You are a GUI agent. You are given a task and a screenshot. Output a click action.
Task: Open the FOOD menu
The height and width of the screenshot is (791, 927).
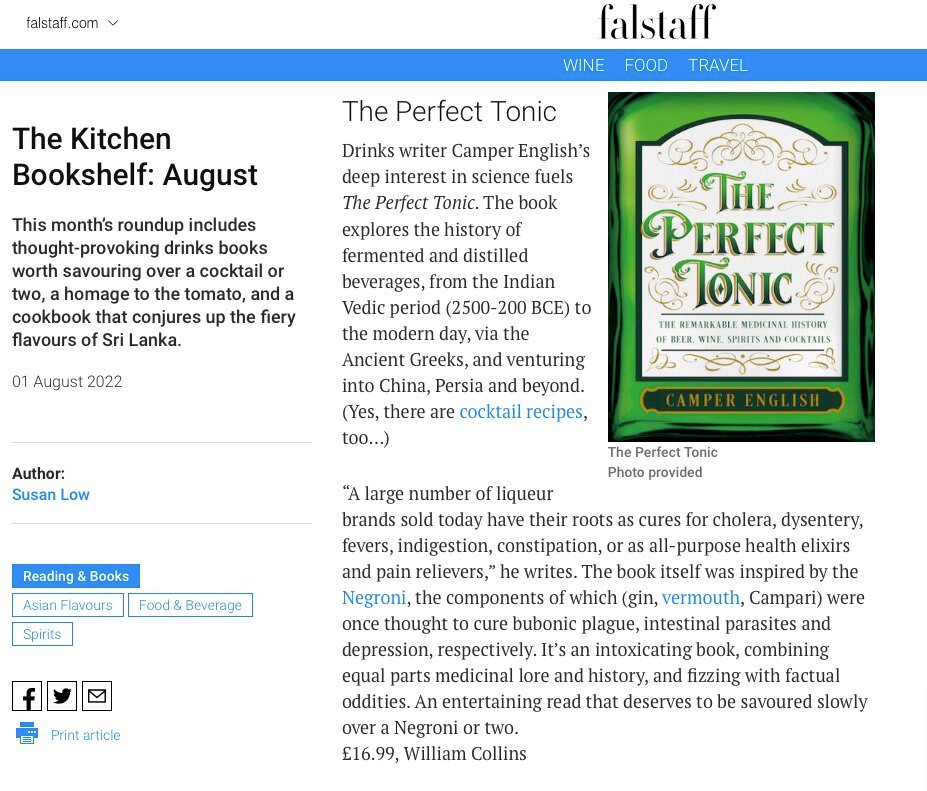point(646,65)
